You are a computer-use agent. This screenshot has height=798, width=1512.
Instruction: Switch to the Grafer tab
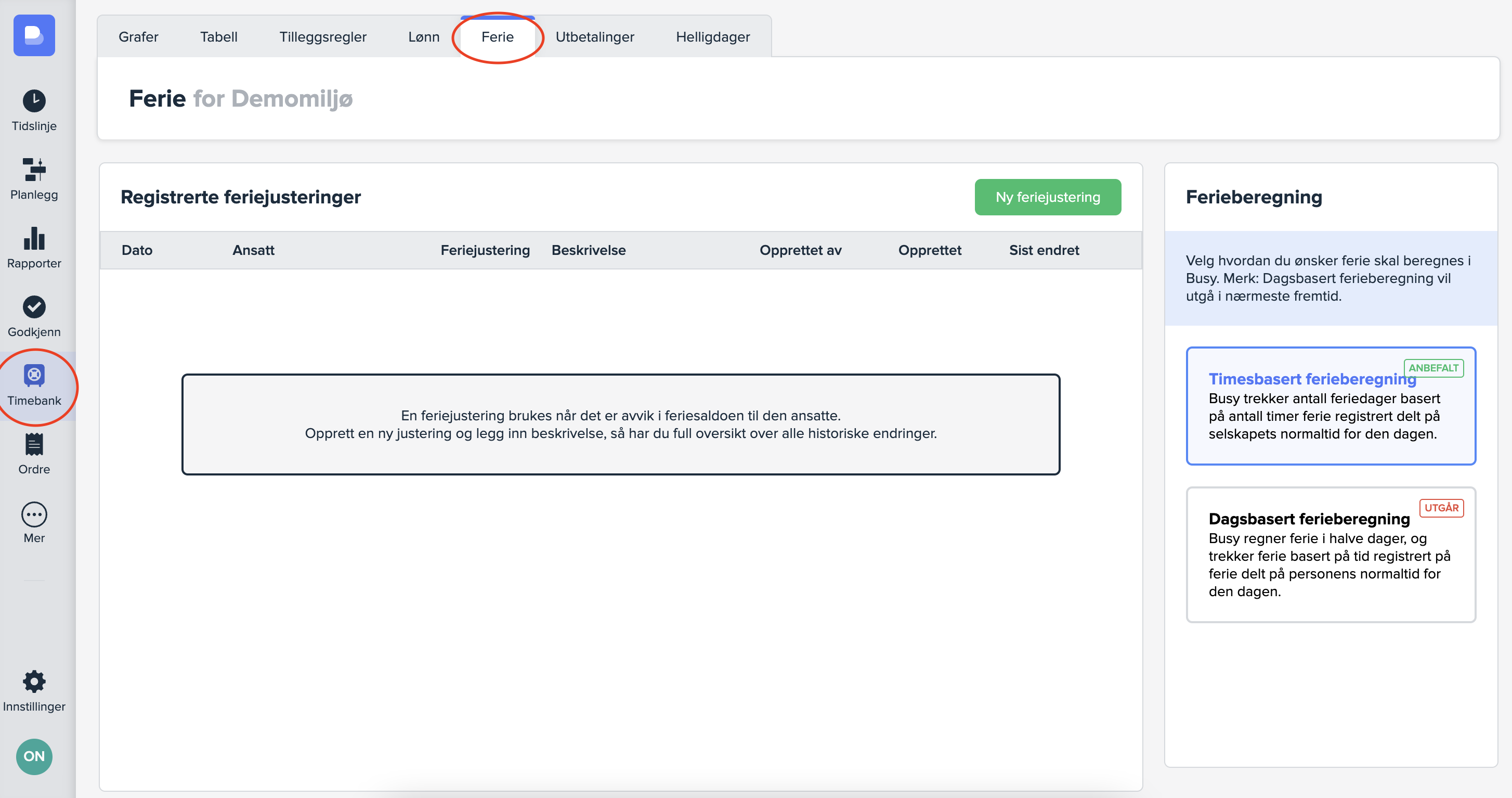pyautogui.click(x=138, y=37)
